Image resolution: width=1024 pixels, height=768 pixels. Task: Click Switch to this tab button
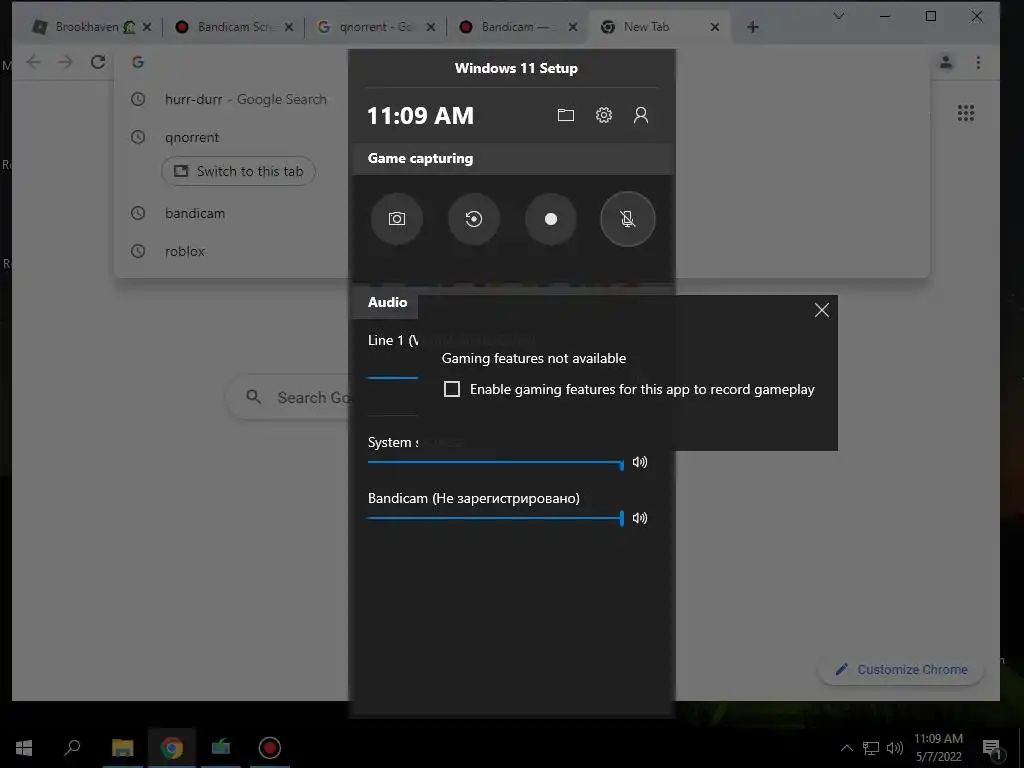tap(238, 171)
